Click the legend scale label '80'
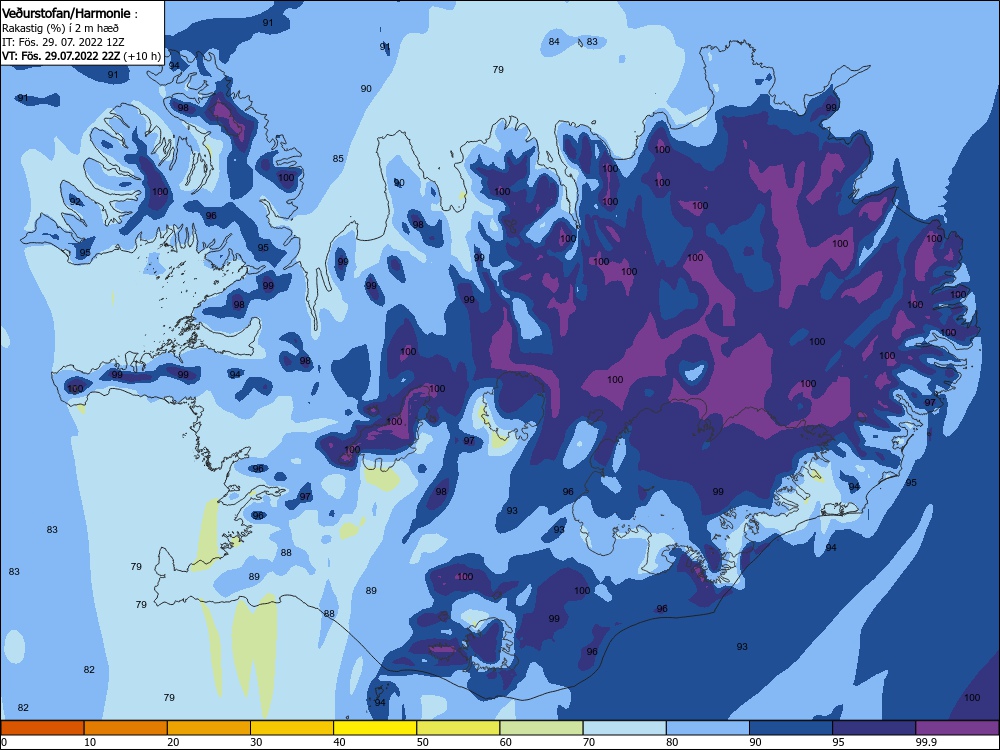The image size is (1000, 750). pos(672,742)
